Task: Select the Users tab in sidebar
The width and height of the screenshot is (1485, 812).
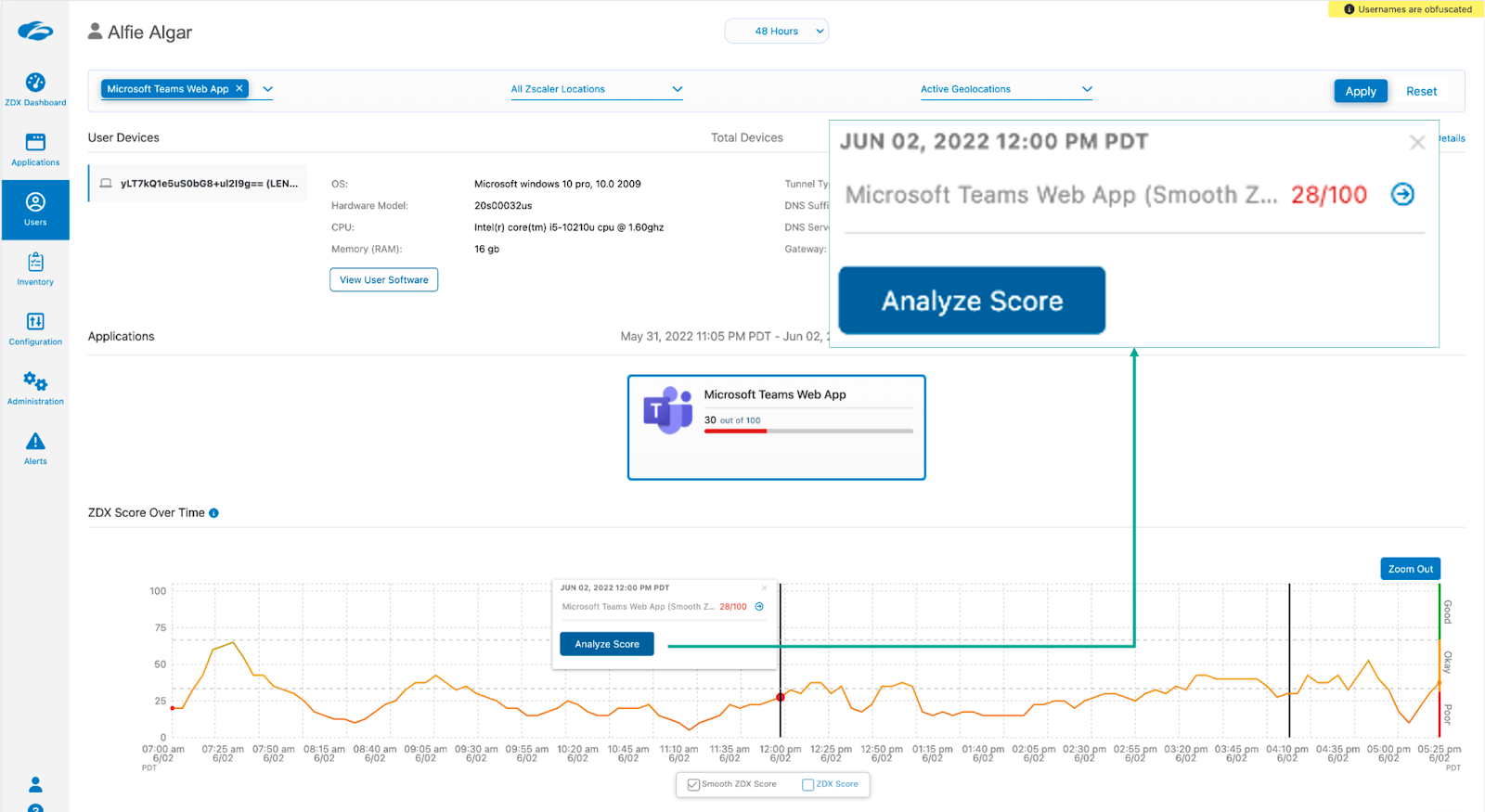Action: point(35,209)
